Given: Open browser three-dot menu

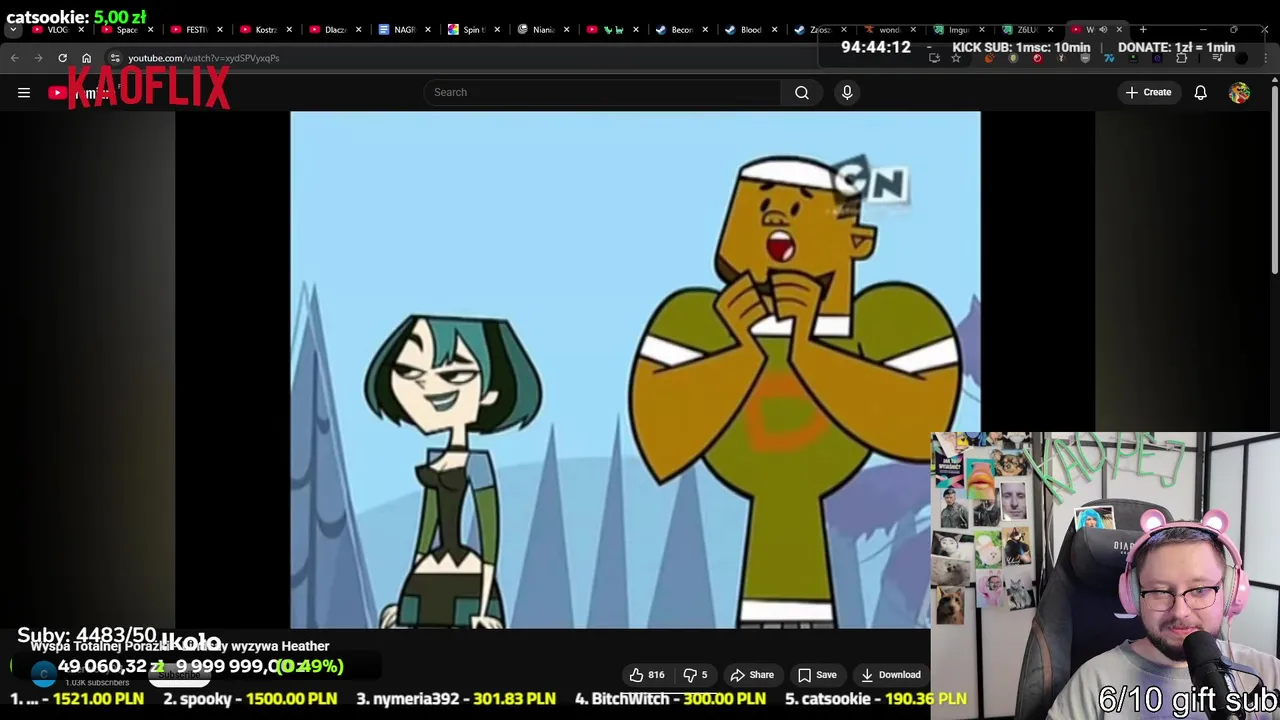Looking at the screenshot, I should (1266, 58).
